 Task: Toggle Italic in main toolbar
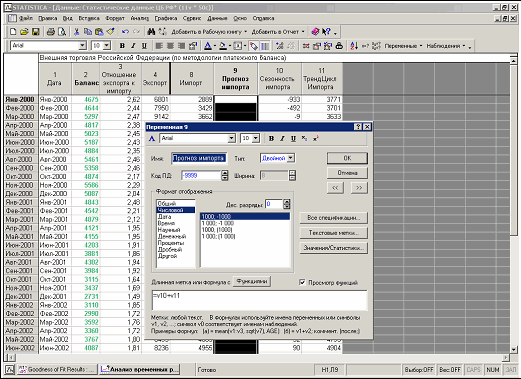click(x=133, y=46)
